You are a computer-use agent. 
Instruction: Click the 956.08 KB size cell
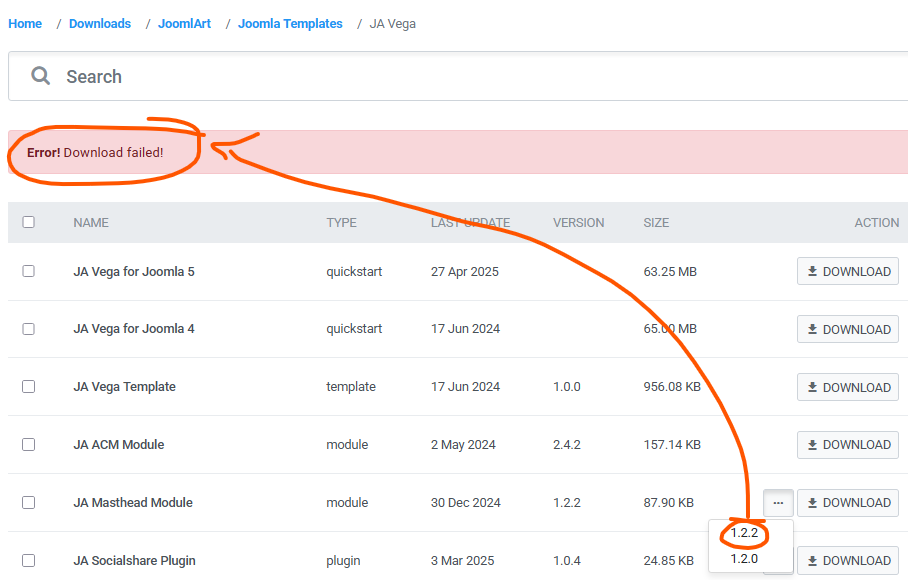click(x=672, y=387)
